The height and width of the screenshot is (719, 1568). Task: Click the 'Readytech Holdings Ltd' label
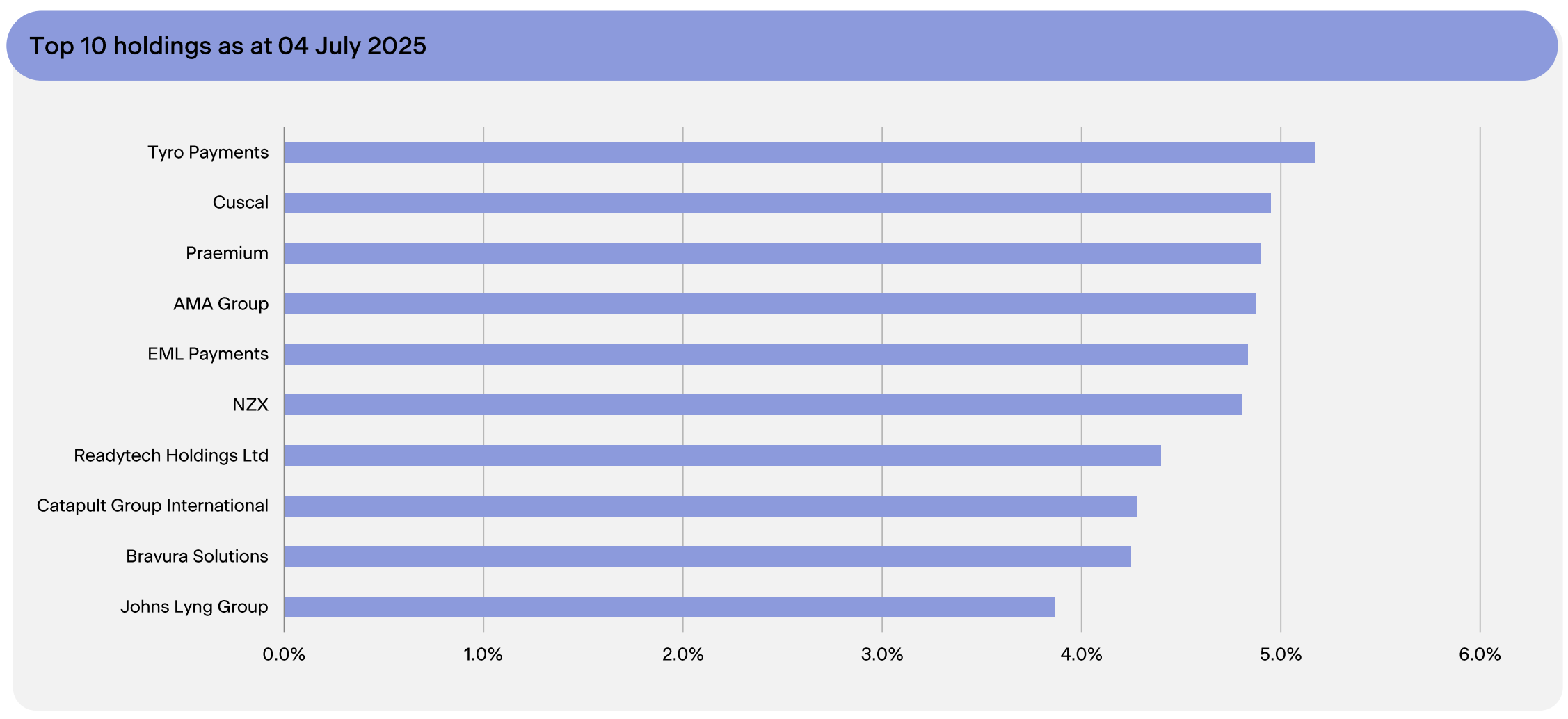click(x=171, y=455)
